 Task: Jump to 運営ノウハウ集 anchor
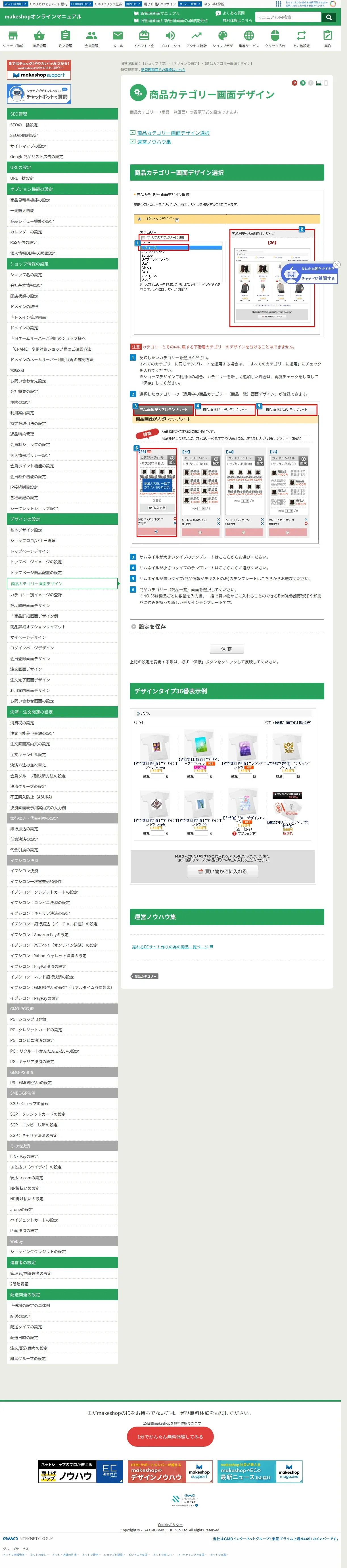tap(153, 142)
